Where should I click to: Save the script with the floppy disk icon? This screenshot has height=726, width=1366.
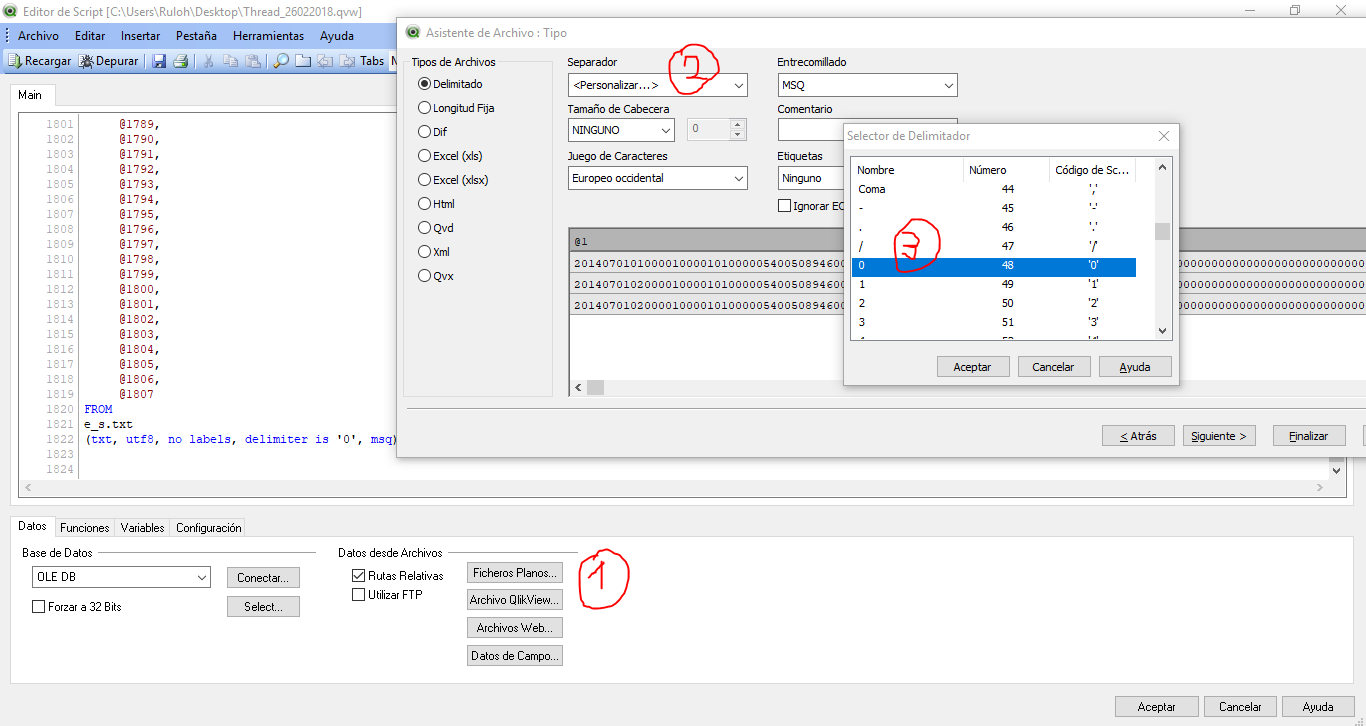[x=159, y=61]
